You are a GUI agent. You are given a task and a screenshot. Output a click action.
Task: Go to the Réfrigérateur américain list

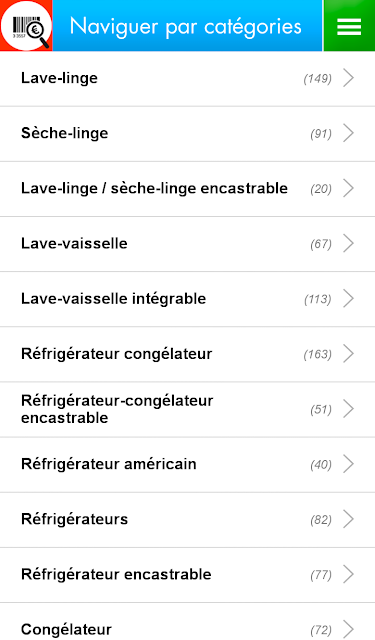pyautogui.click(x=187, y=464)
